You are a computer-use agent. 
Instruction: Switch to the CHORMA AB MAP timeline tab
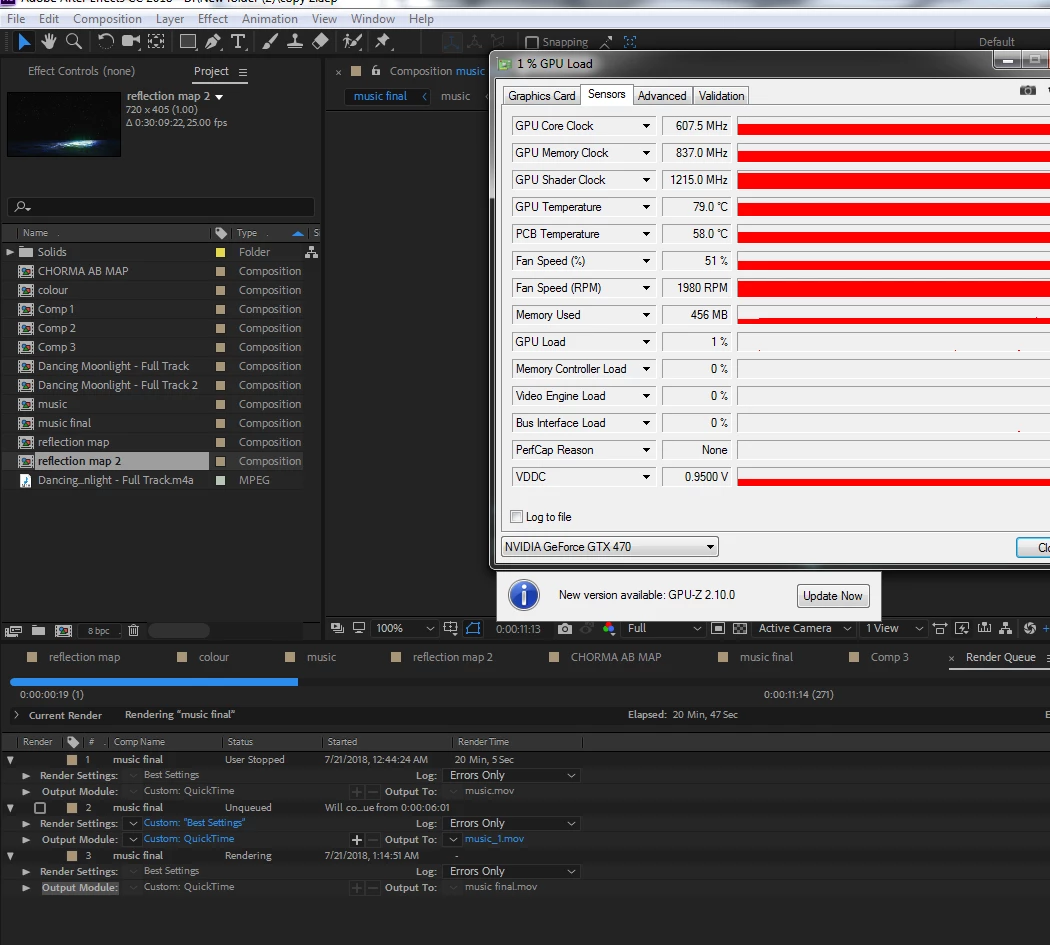615,657
